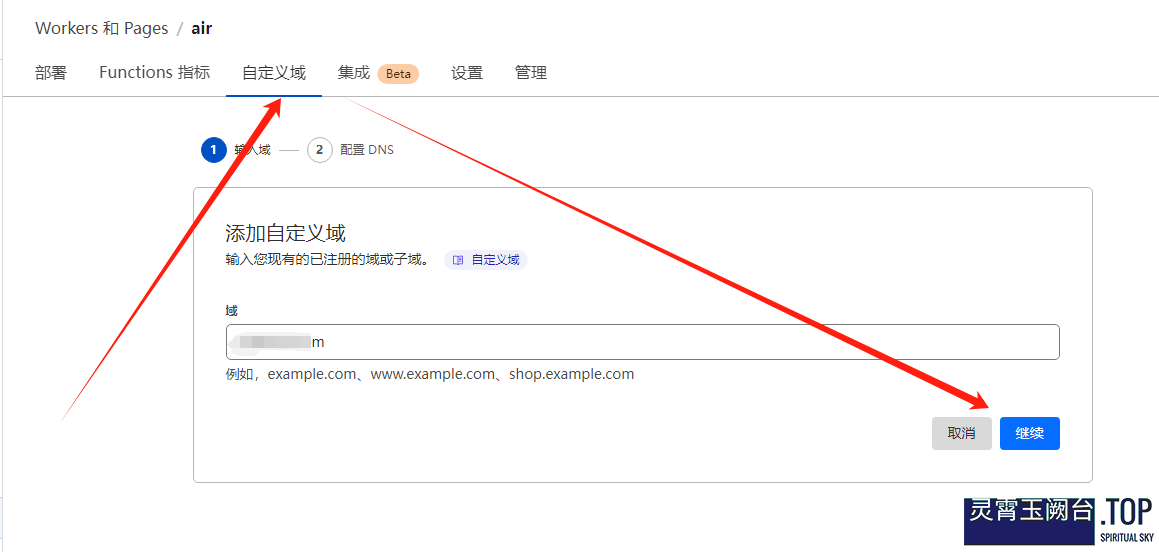Open the 集成 tab
Image resolution: width=1159 pixels, height=552 pixels.
[354, 73]
